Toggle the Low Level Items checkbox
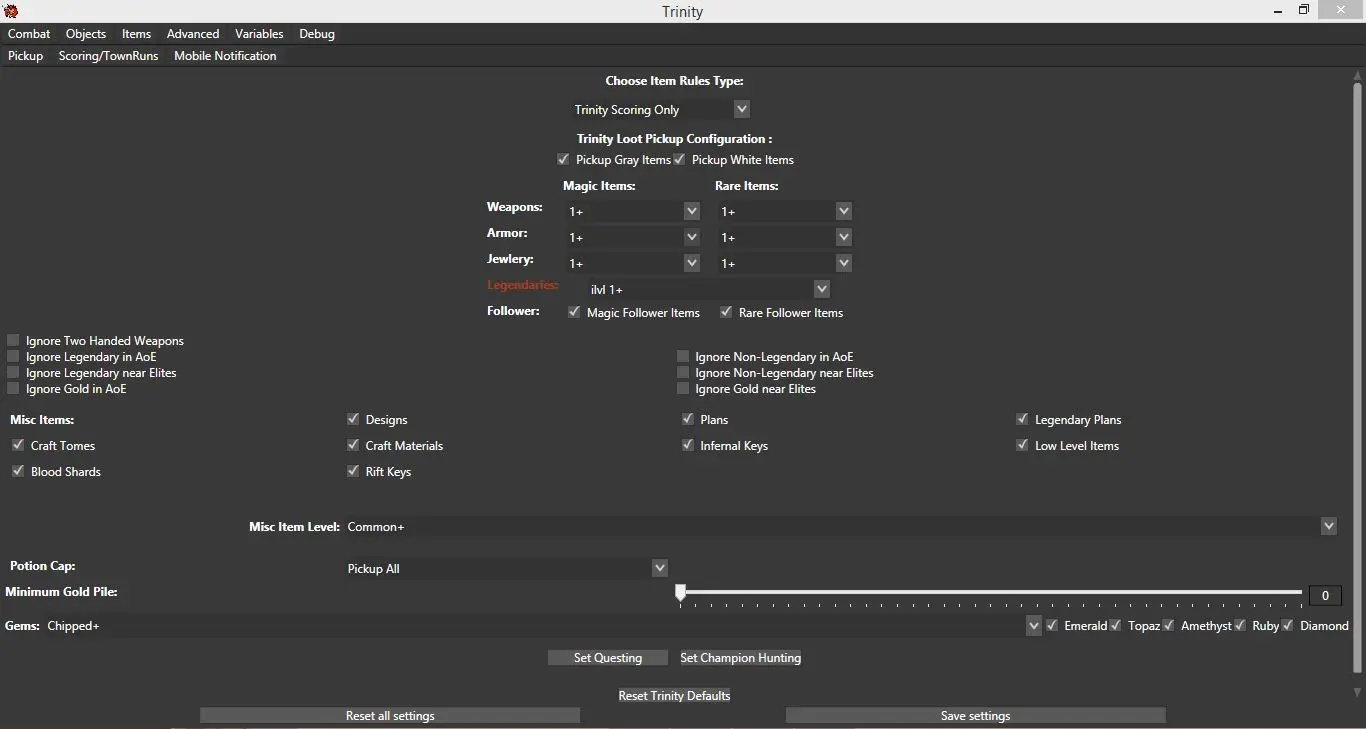Image resolution: width=1366 pixels, height=729 pixels. click(x=1022, y=445)
